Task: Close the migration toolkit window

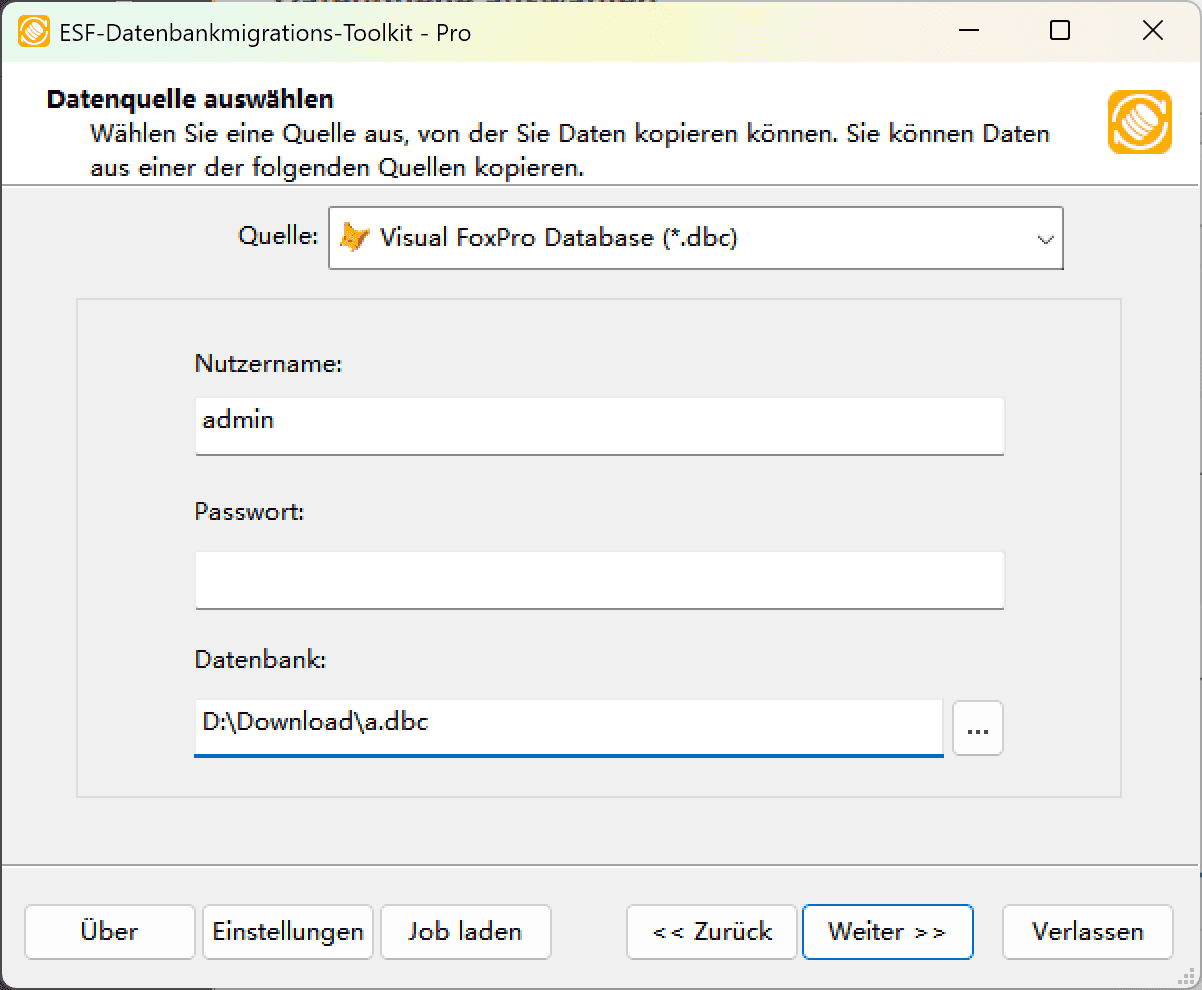Action: pyautogui.click(x=1152, y=31)
